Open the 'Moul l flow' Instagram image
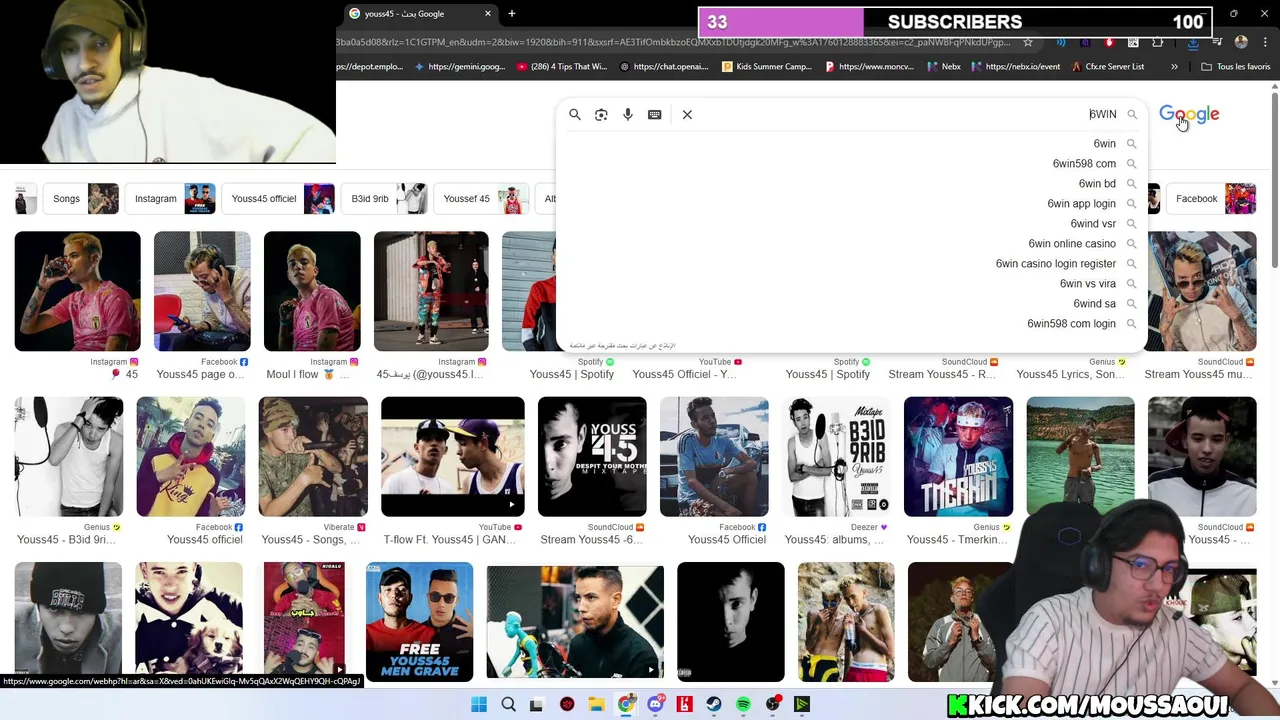1280x720 pixels. pos(312,291)
